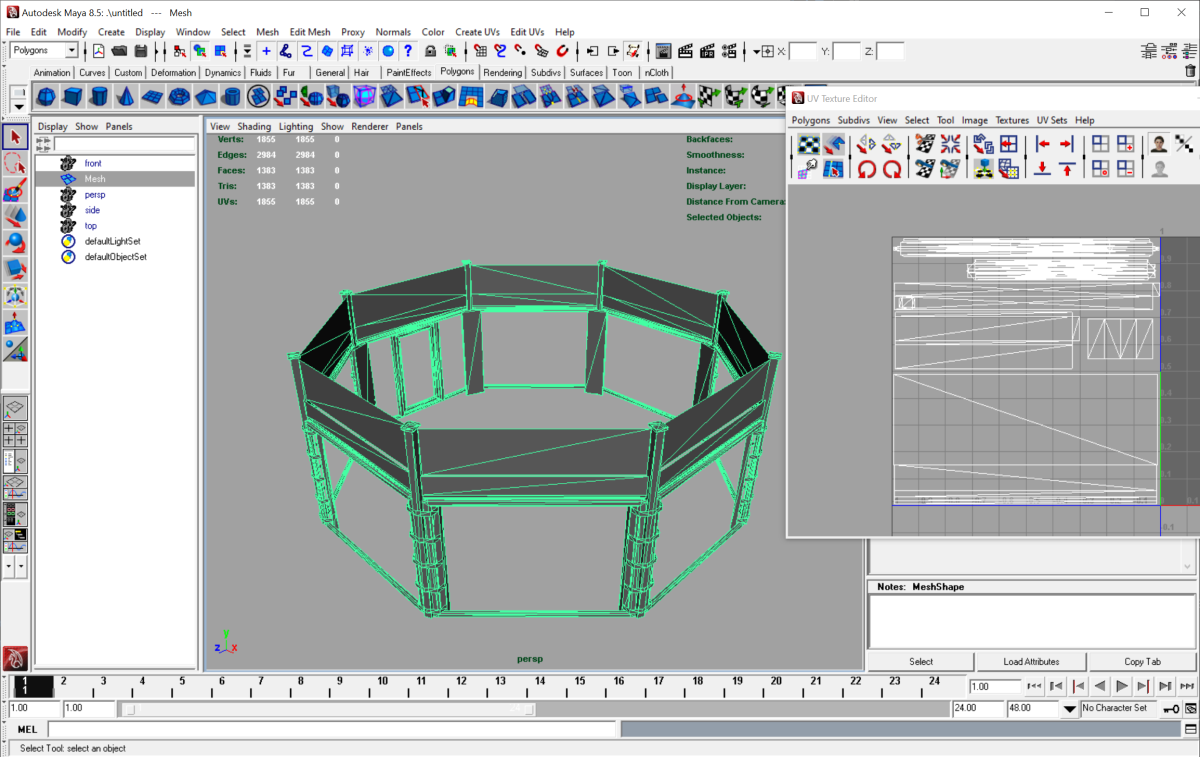Switch to the Rendering shelf tab
This screenshot has height=757, width=1200.
502,72
